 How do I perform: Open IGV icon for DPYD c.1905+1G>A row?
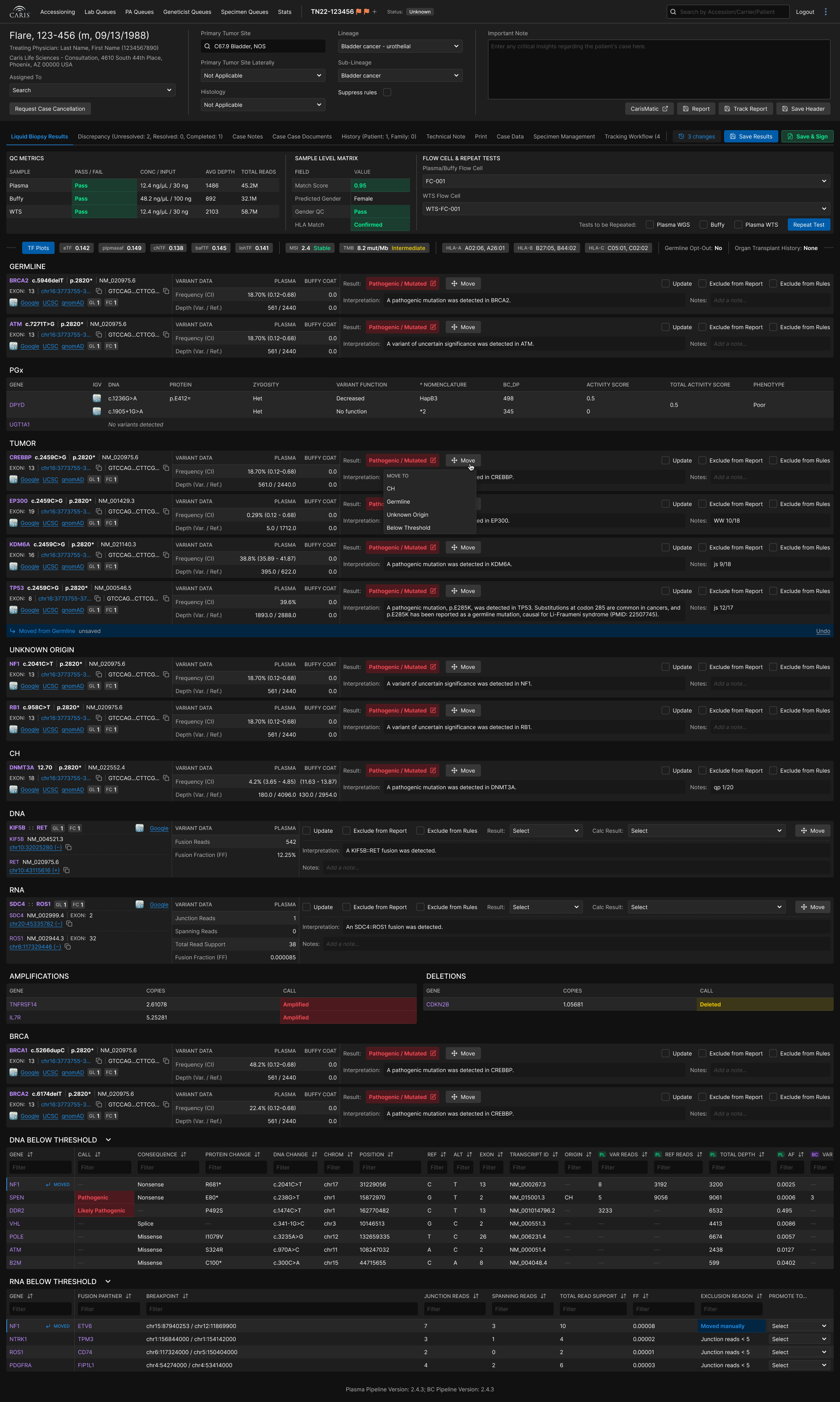[97, 411]
